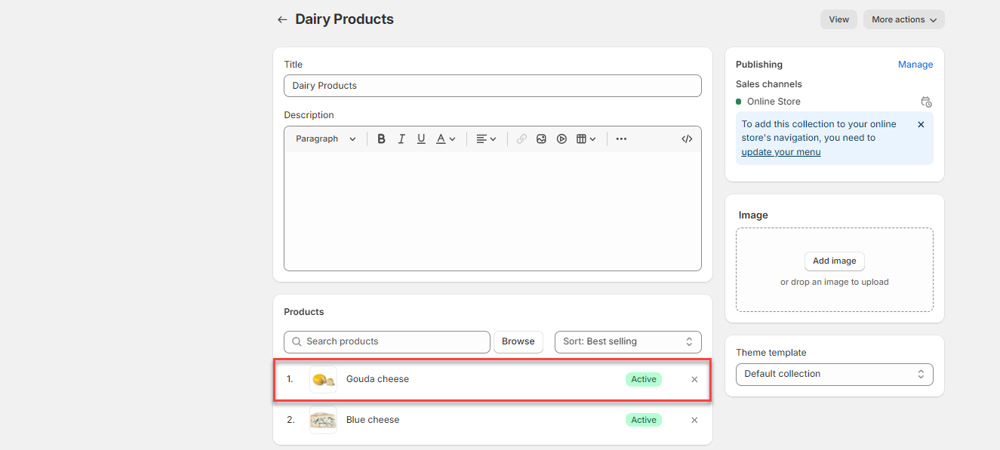This screenshot has width=1000, height=450.
Task: Go back using the arrow beside Dairy Products
Action: coord(282,20)
